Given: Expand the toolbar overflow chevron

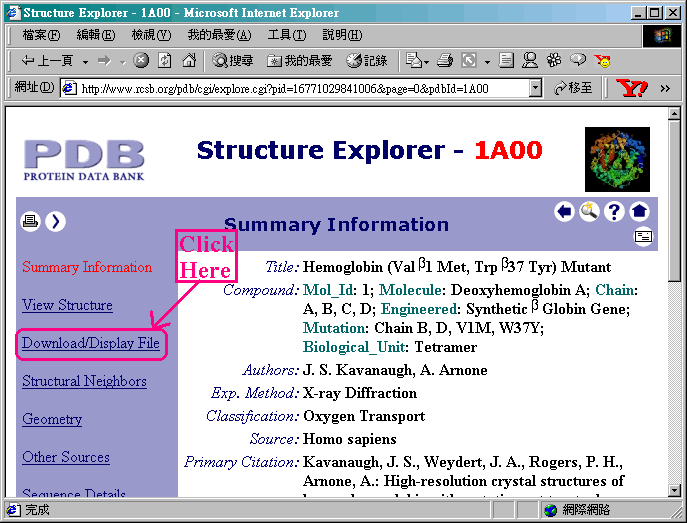Looking at the screenshot, I should click(x=665, y=88).
